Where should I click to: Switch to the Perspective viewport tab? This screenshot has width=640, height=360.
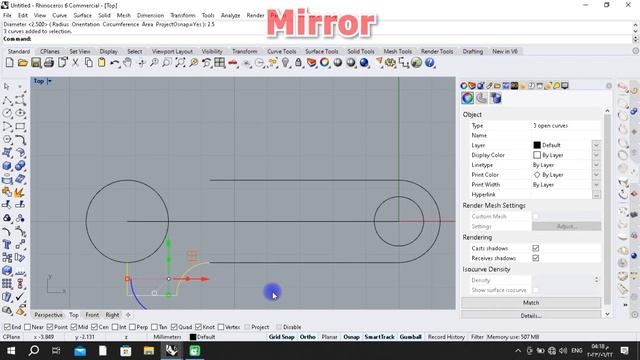tap(49, 315)
